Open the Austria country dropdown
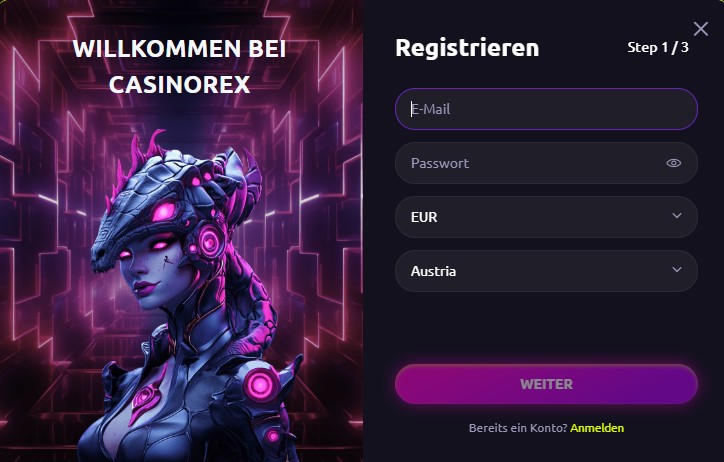This screenshot has width=724, height=462. point(546,271)
